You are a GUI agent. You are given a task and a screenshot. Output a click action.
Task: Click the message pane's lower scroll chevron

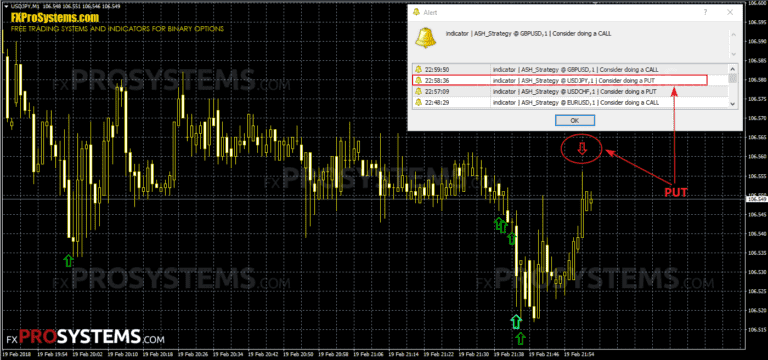coord(733,53)
